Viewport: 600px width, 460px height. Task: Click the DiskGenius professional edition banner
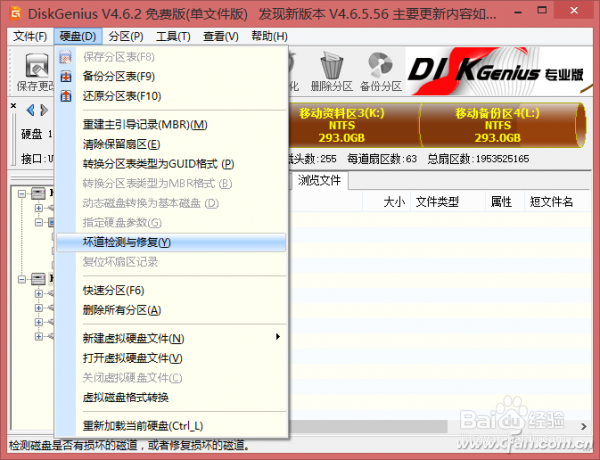point(499,71)
